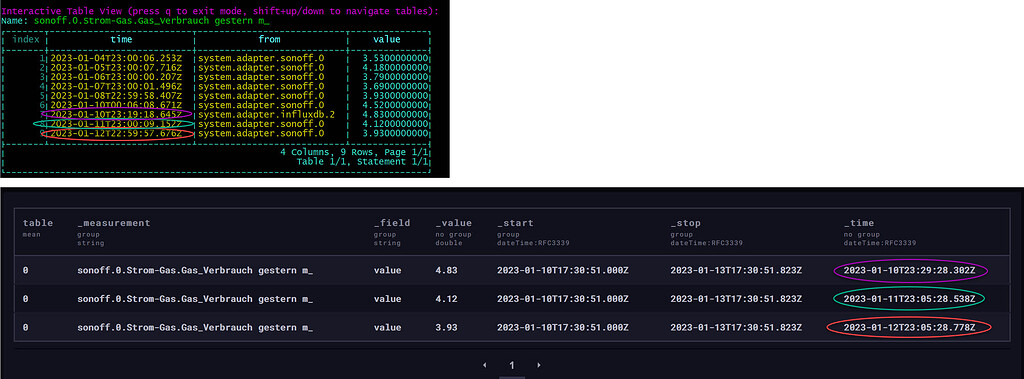Click the 'index' header in terminal table
1024x379 pixels.
pyautogui.click(x=26, y=39)
